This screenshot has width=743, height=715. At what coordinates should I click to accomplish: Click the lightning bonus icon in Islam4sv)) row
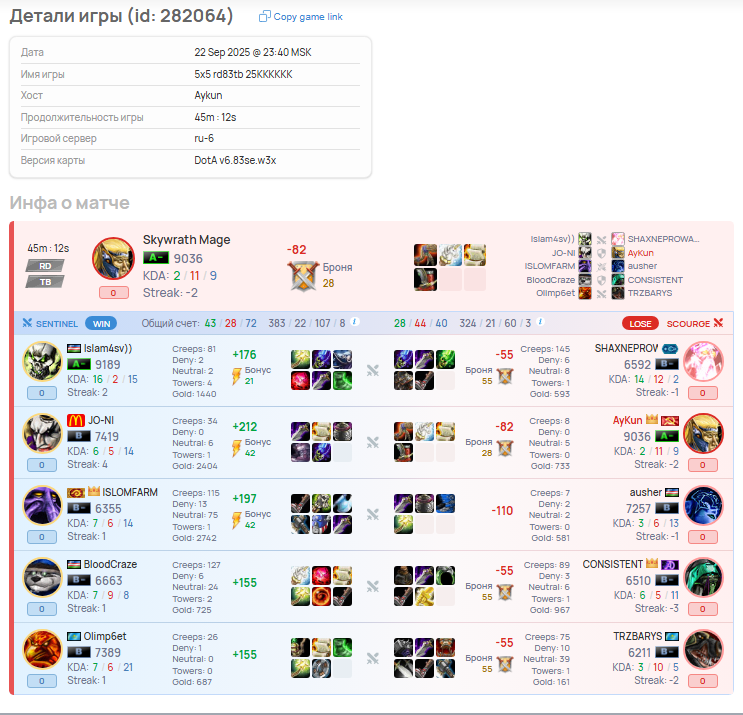(x=236, y=376)
